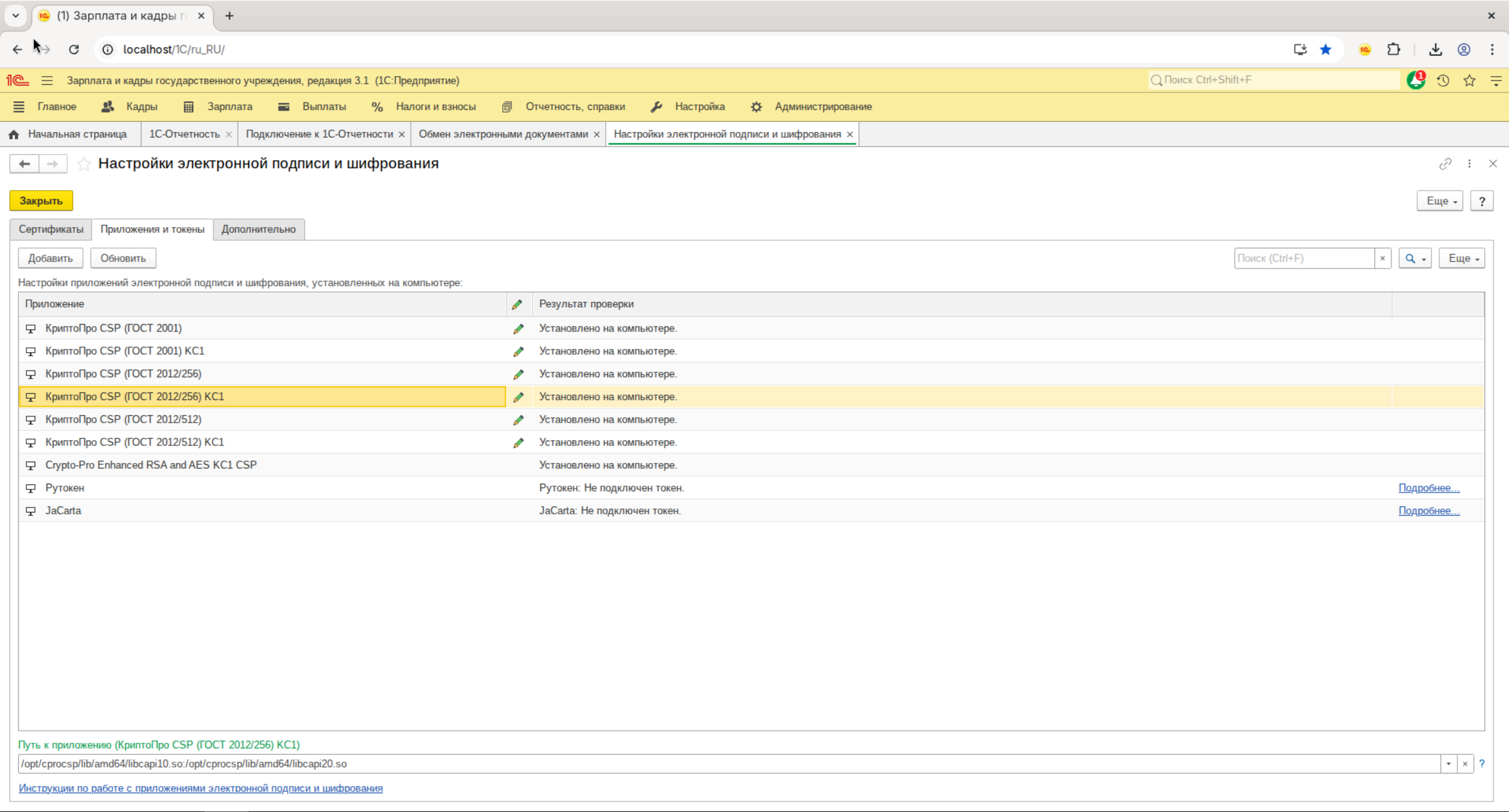Open the notifications bell icon
The image size is (1509, 812).
pos(1416,81)
